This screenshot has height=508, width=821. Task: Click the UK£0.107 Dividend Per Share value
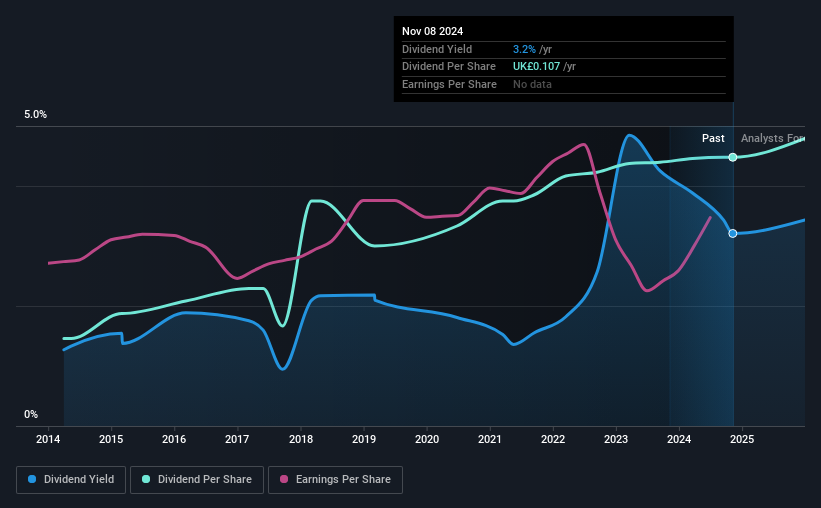pyautogui.click(x=536, y=67)
